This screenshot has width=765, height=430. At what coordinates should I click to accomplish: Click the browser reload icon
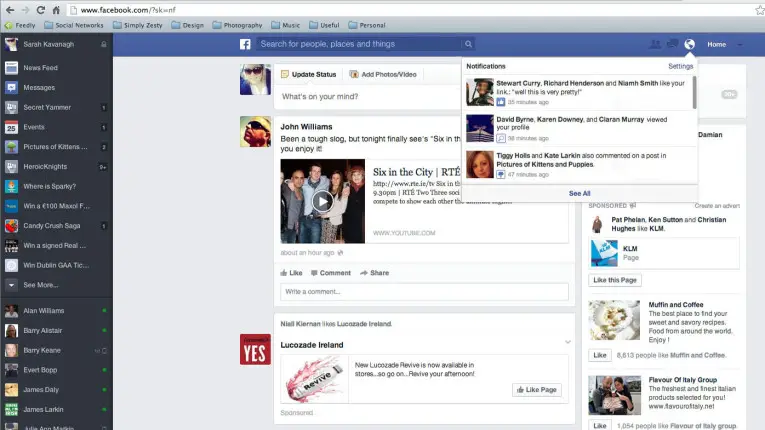[x=41, y=9]
